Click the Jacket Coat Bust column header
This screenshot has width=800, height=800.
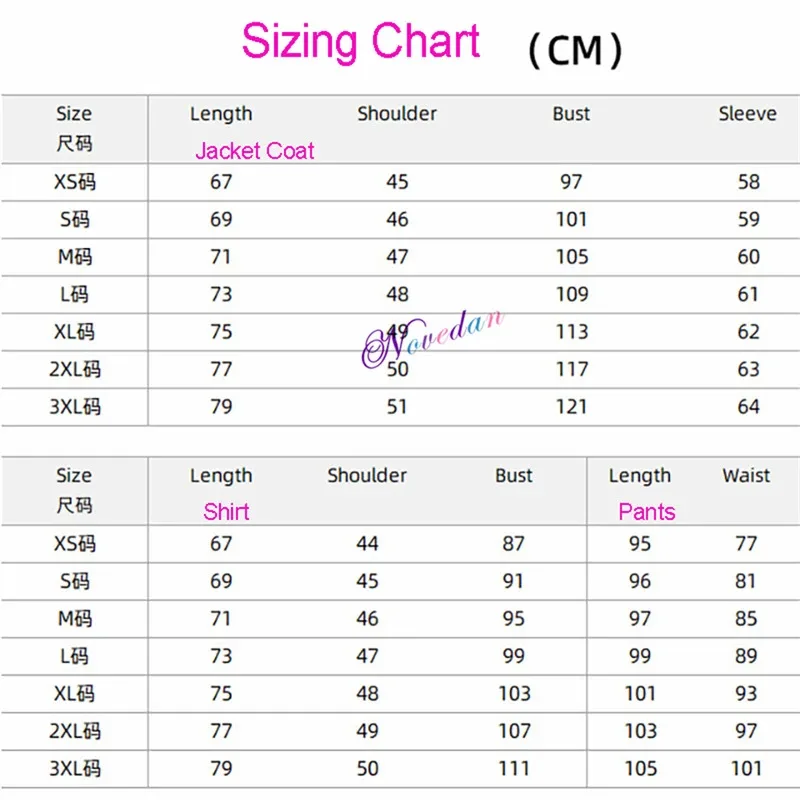coord(571,114)
